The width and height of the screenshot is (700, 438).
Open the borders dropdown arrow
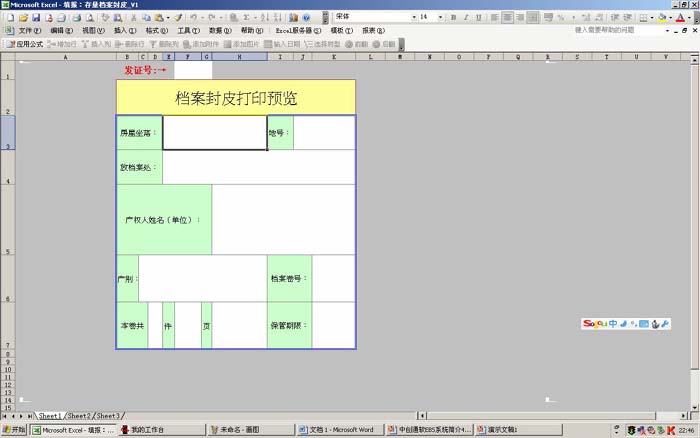coord(651,17)
